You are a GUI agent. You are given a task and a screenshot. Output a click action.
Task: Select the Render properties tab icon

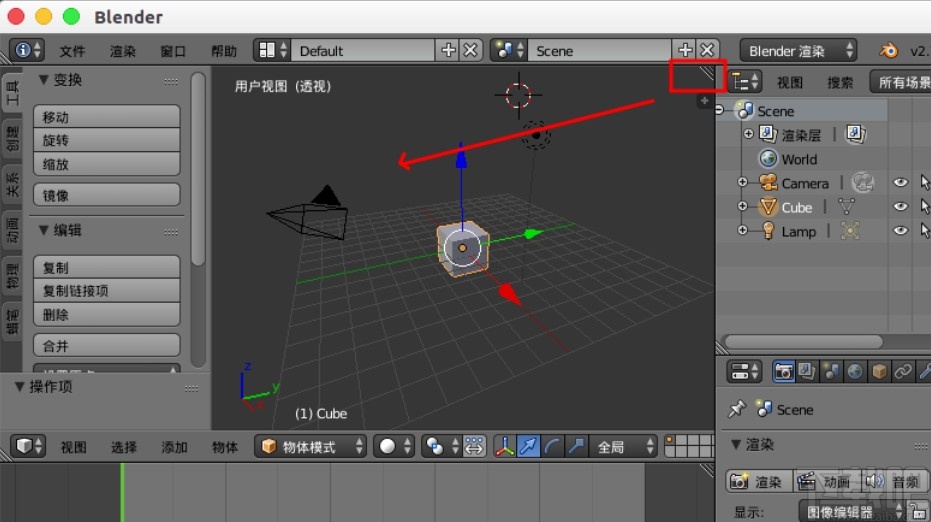pos(783,372)
